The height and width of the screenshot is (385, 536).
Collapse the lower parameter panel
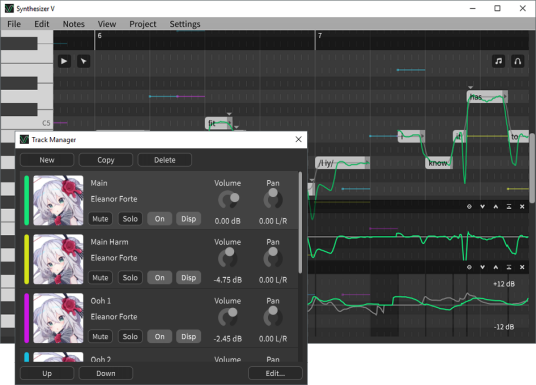(x=509, y=267)
